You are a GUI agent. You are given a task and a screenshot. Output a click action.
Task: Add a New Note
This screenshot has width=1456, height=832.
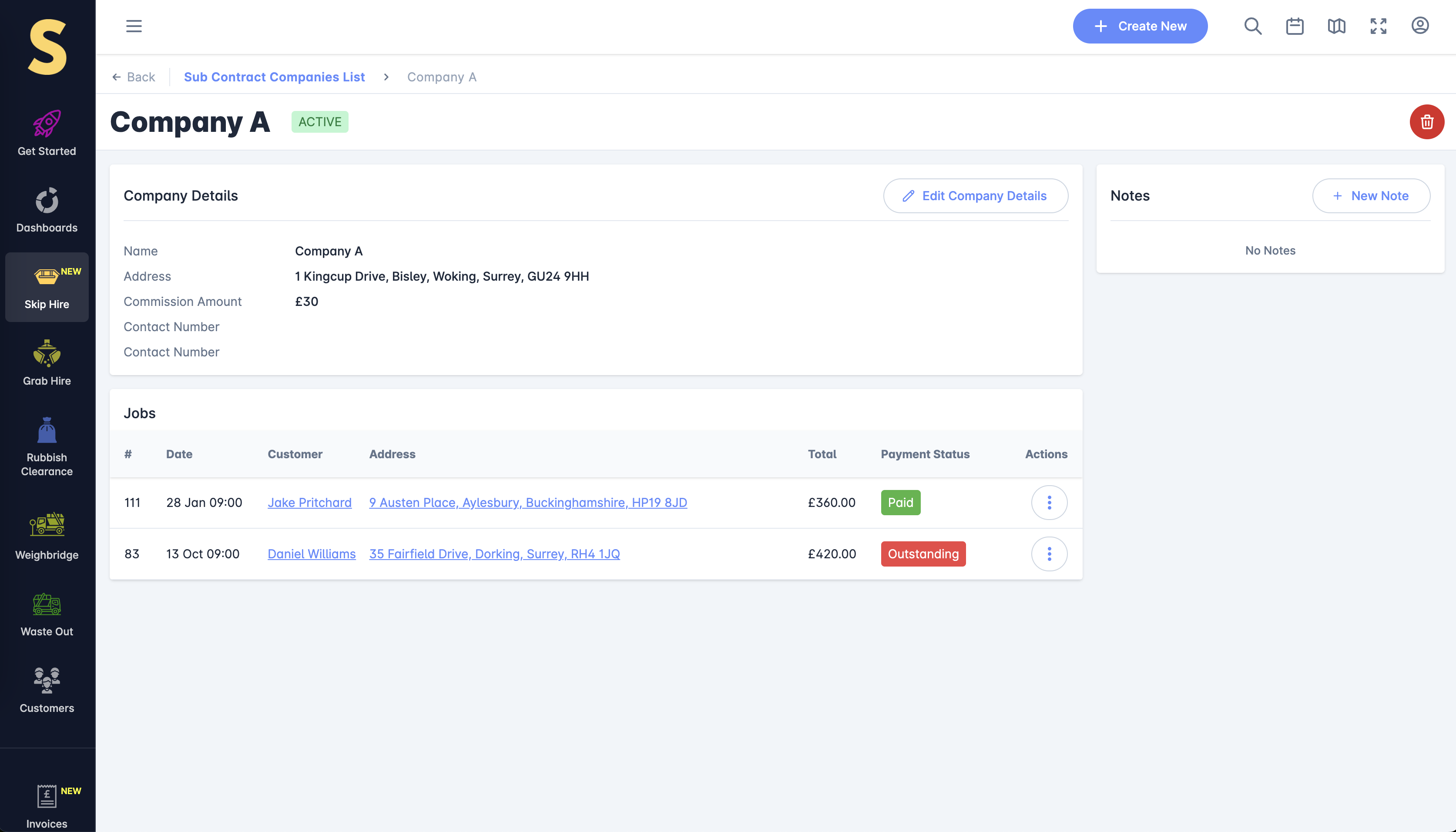click(x=1371, y=196)
